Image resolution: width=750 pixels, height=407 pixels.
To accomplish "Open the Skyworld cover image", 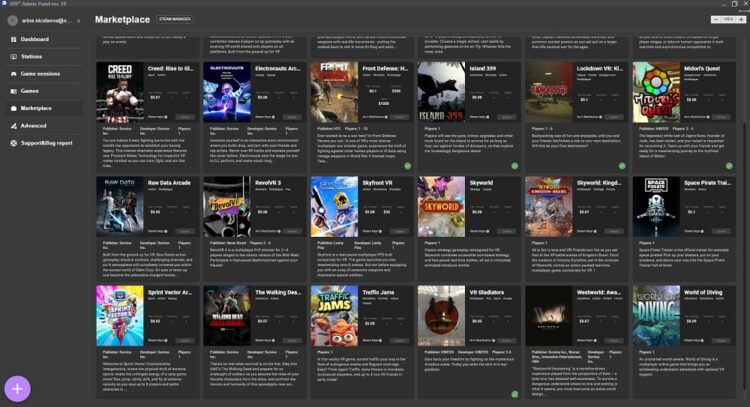I will (x=441, y=207).
